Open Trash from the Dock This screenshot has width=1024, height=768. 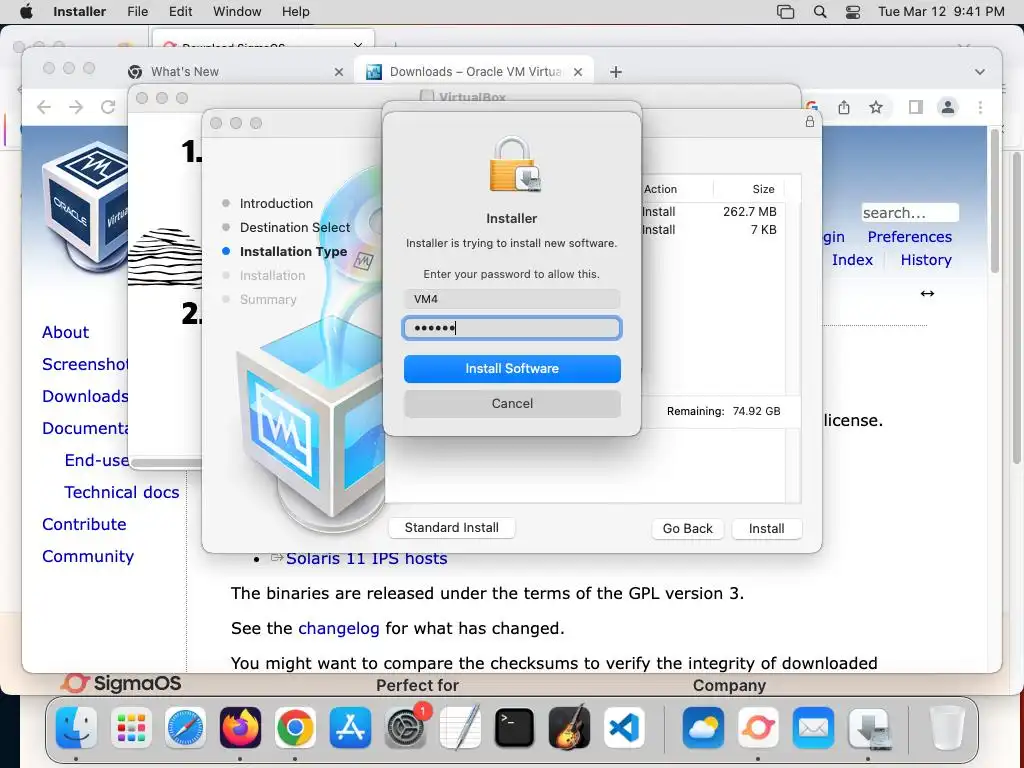pyautogui.click(x=947, y=727)
